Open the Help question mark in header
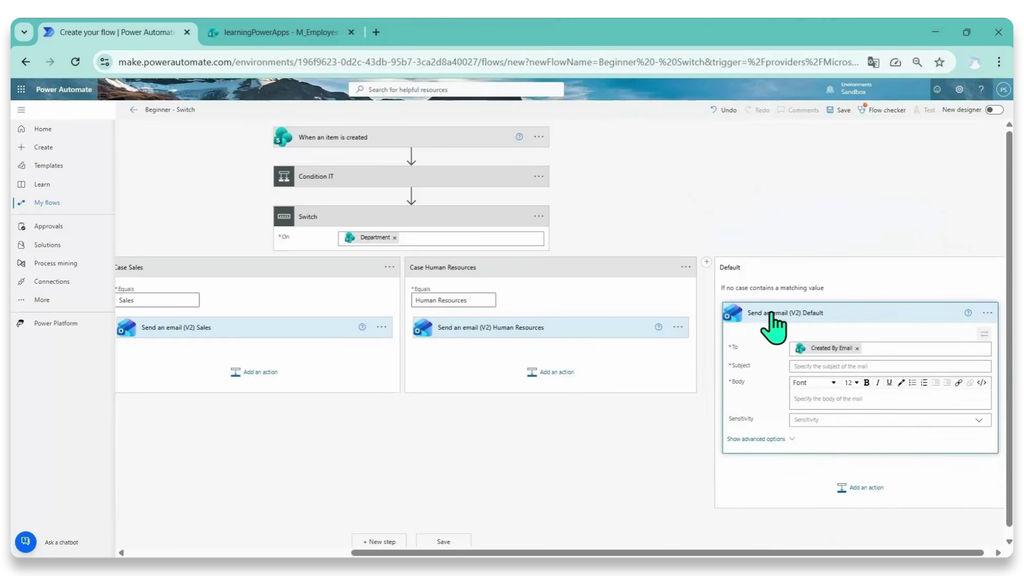The width and height of the screenshot is (1024, 576). click(981, 89)
